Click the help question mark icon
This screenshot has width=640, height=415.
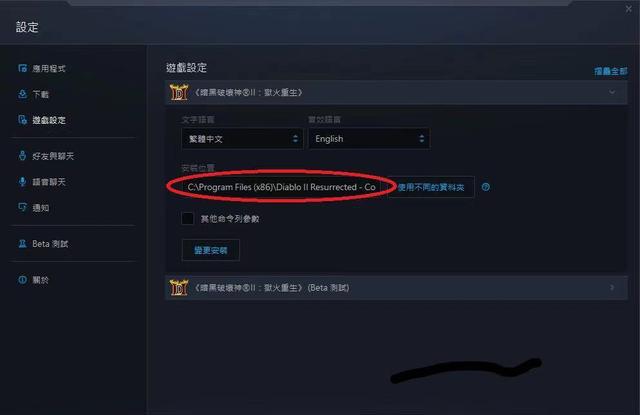(x=485, y=187)
